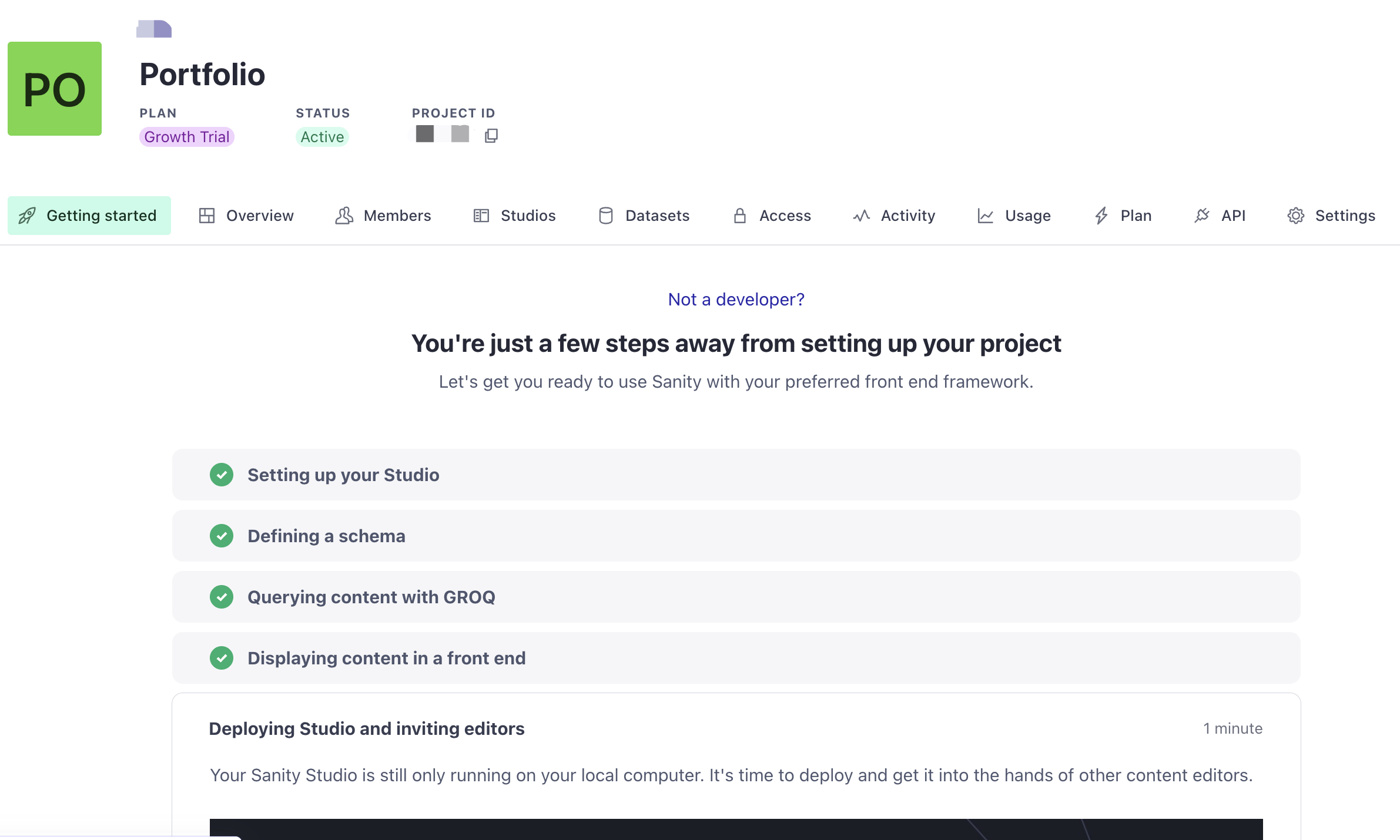
Task: Toggle completion check on Displaying content step
Action: point(222,658)
